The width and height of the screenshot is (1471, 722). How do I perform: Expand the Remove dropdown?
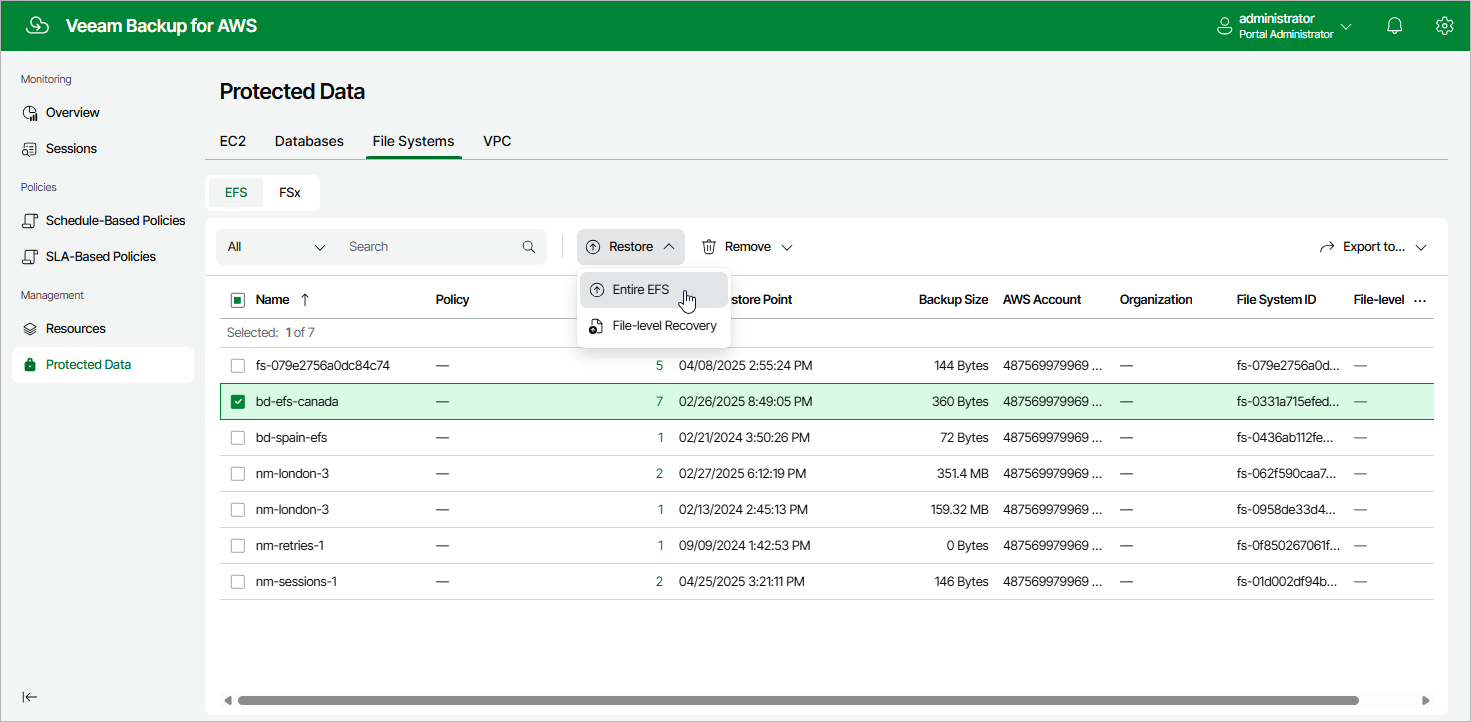[x=787, y=247]
